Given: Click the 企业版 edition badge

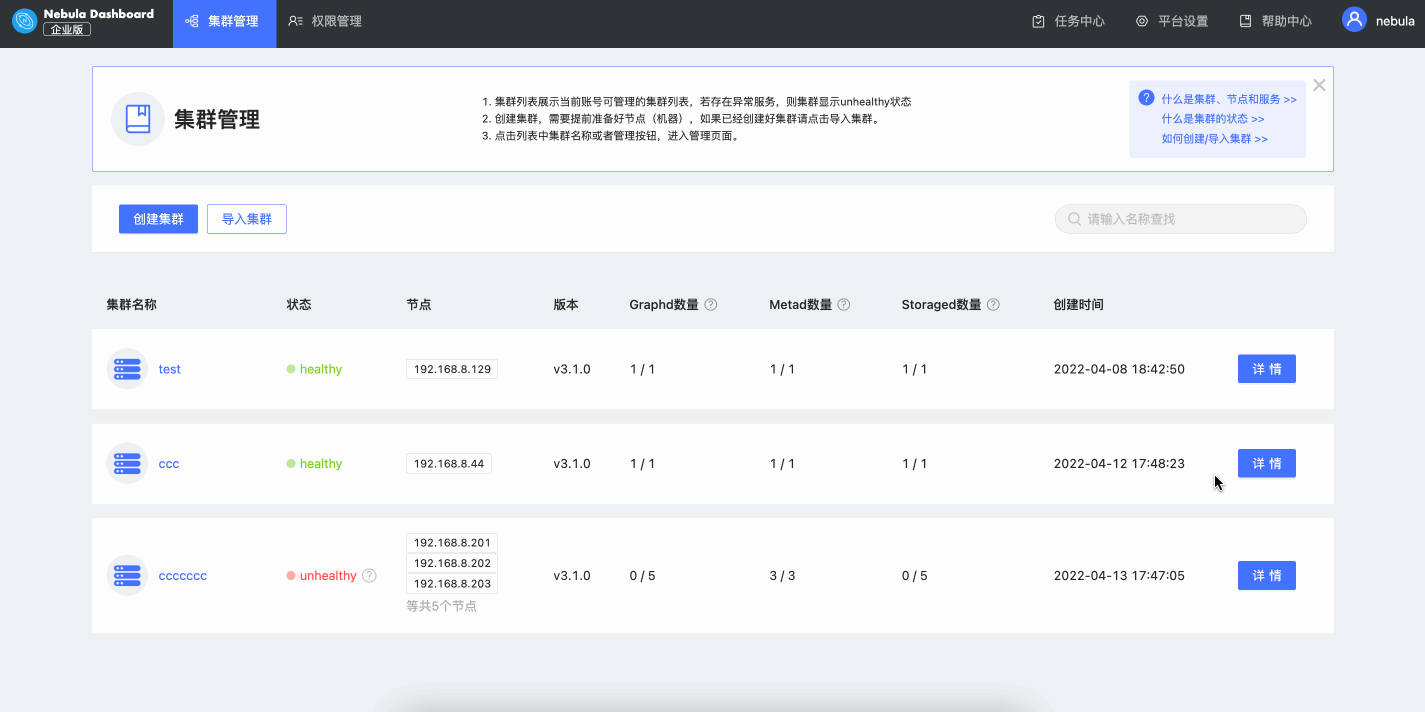Looking at the screenshot, I should pyautogui.click(x=67, y=29).
